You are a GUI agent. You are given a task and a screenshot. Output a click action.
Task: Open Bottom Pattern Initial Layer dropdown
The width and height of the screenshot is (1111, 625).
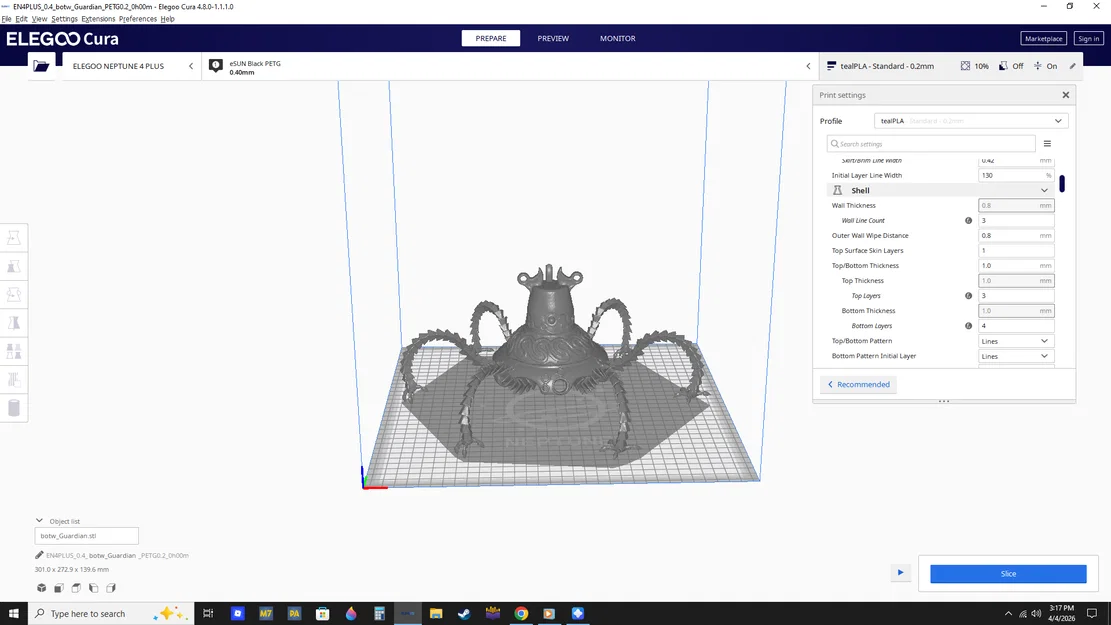(1015, 356)
